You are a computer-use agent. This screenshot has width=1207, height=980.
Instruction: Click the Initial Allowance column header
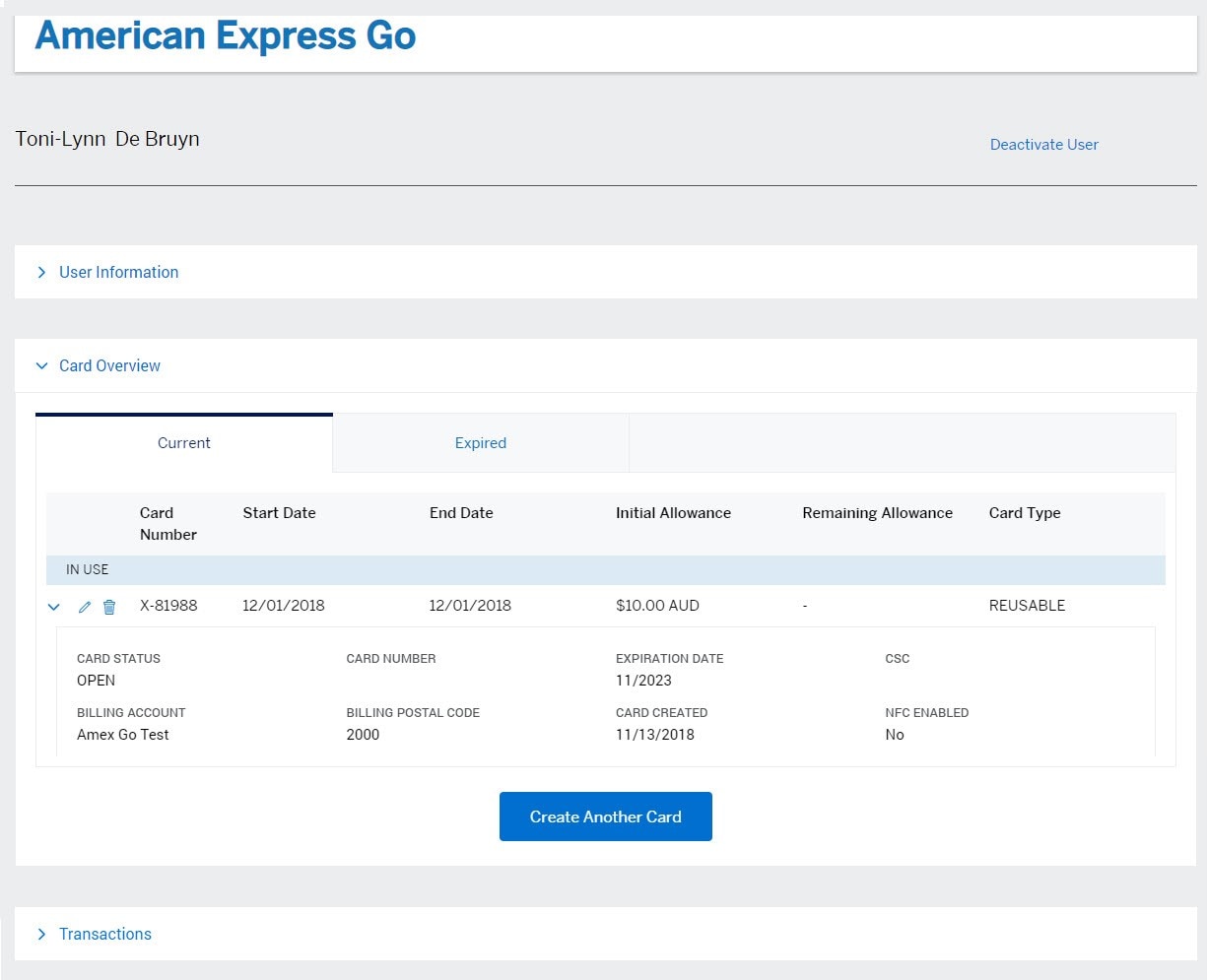click(x=673, y=513)
